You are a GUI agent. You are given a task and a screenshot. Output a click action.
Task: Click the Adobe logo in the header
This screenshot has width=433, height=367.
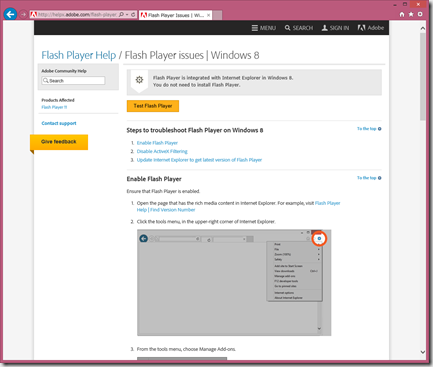coord(371,28)
